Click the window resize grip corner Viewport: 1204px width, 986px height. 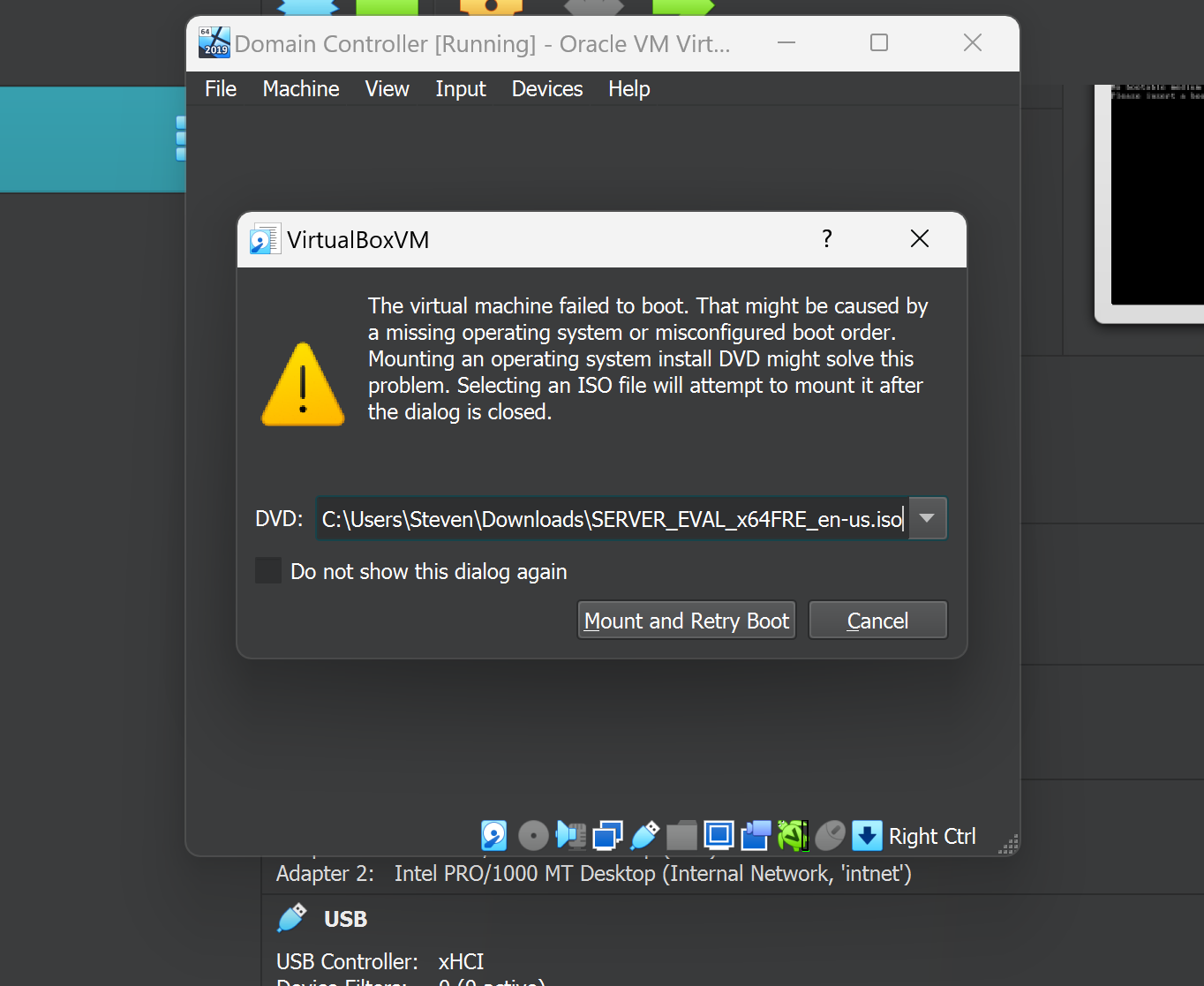click(x=1008, y=844)
